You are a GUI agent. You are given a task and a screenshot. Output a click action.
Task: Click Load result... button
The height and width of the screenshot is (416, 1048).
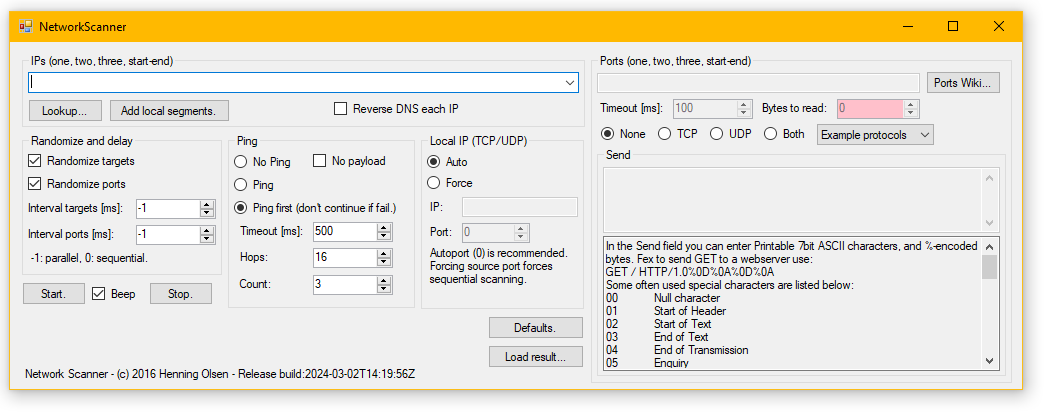535,356
